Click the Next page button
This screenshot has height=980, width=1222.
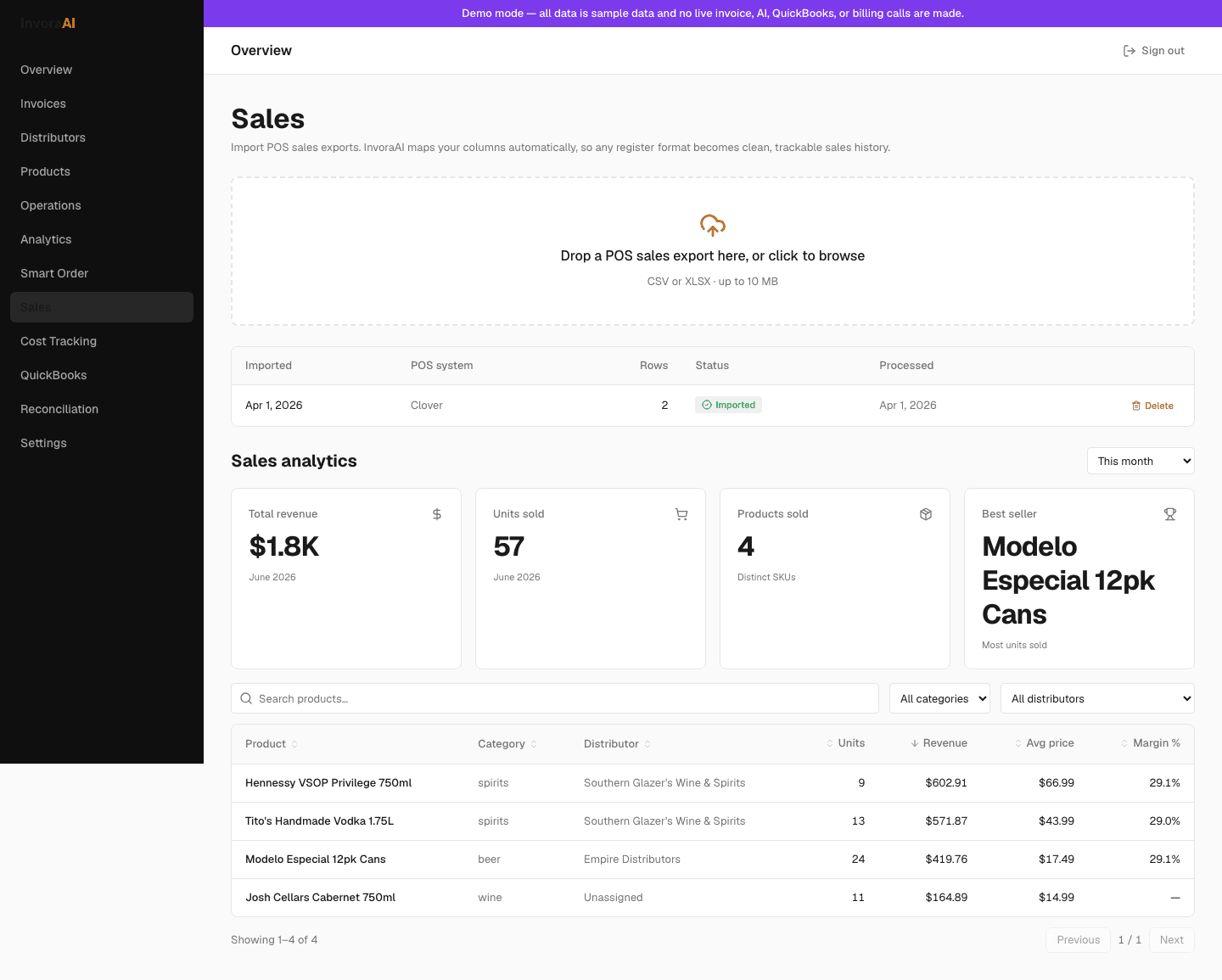click(1172, 939)
